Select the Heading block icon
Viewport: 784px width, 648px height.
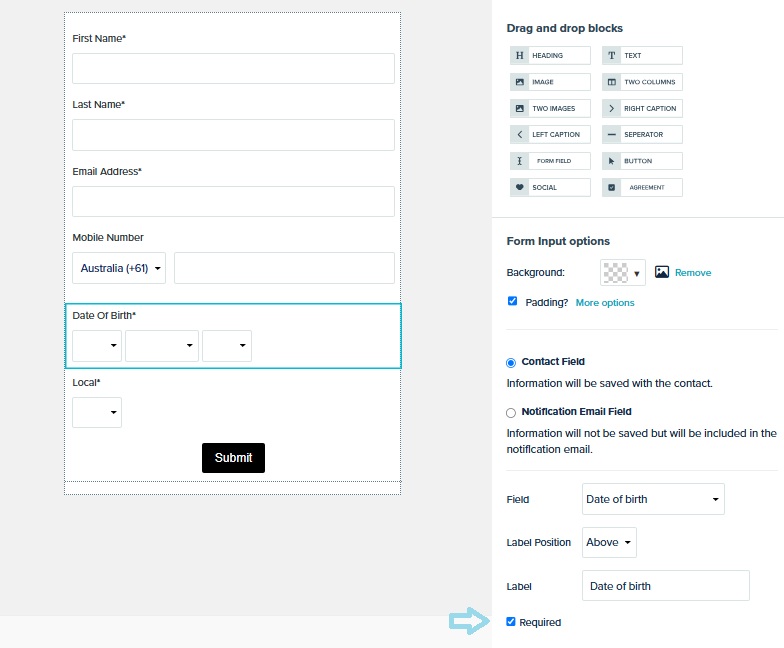coord(520,56)
